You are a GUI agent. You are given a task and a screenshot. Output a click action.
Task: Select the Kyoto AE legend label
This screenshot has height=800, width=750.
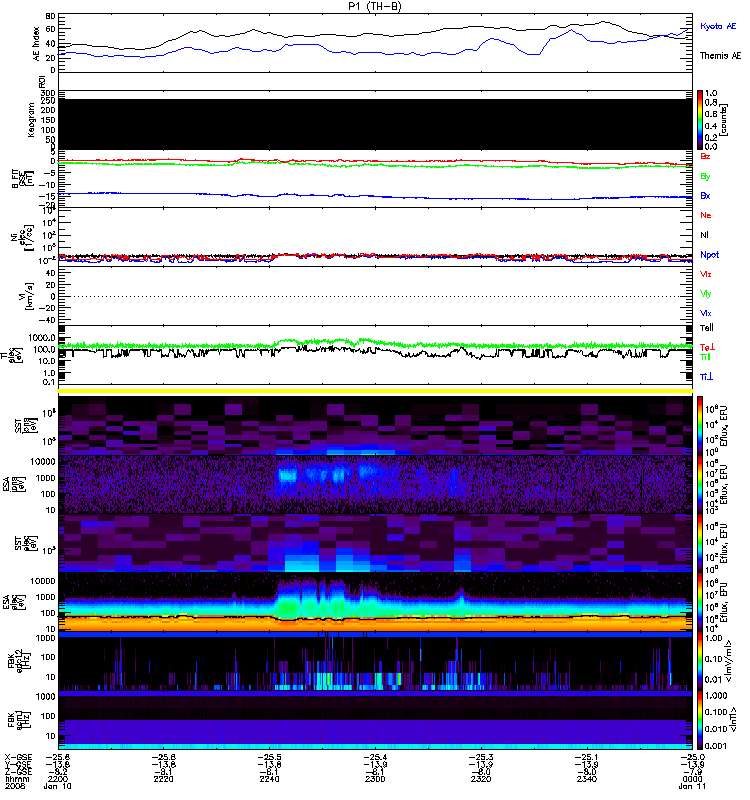718,26
